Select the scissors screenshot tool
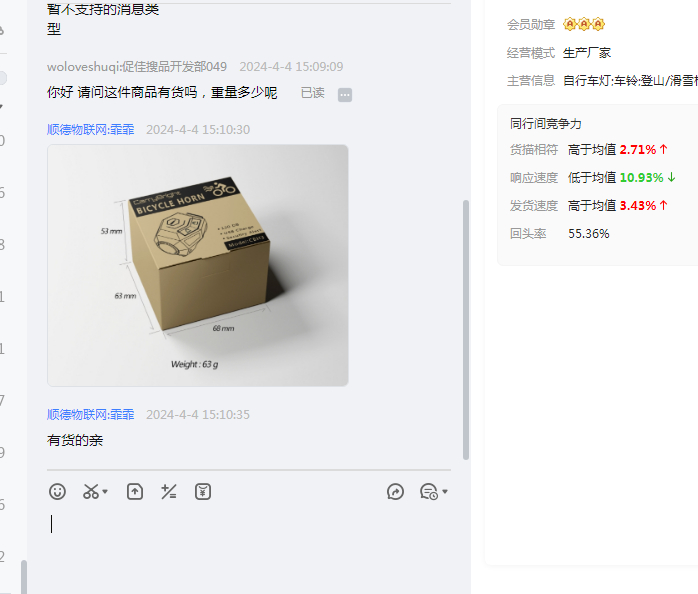Screen dimensions: 698x594 tap(91, 492)
